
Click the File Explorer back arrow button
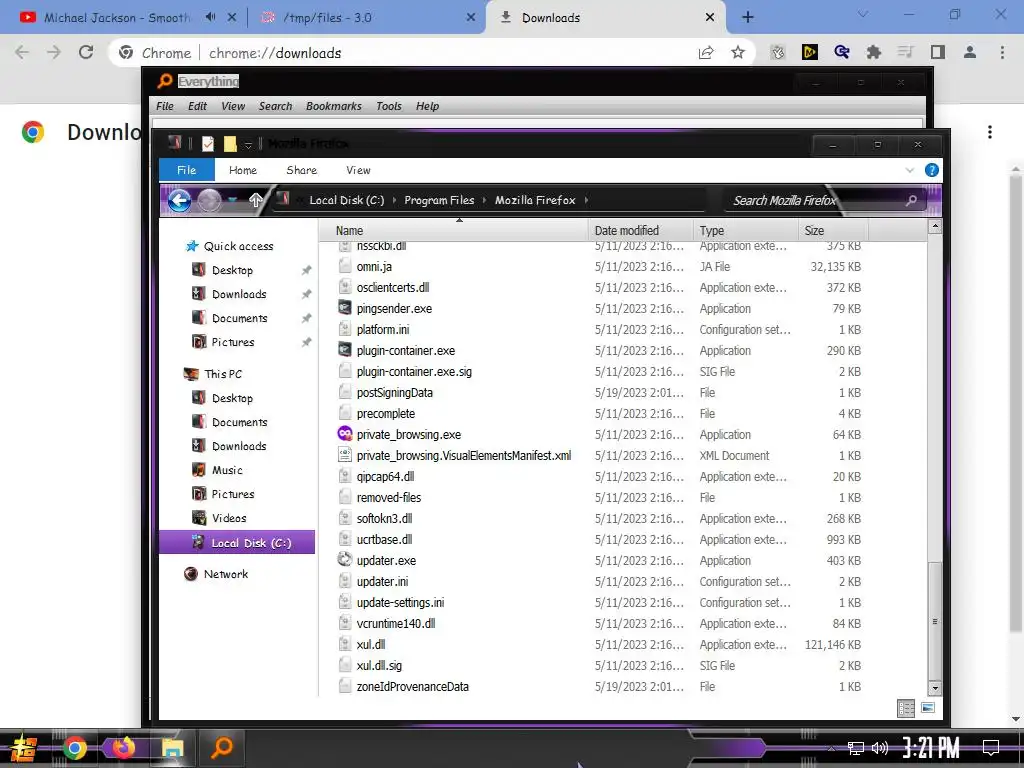180,200
